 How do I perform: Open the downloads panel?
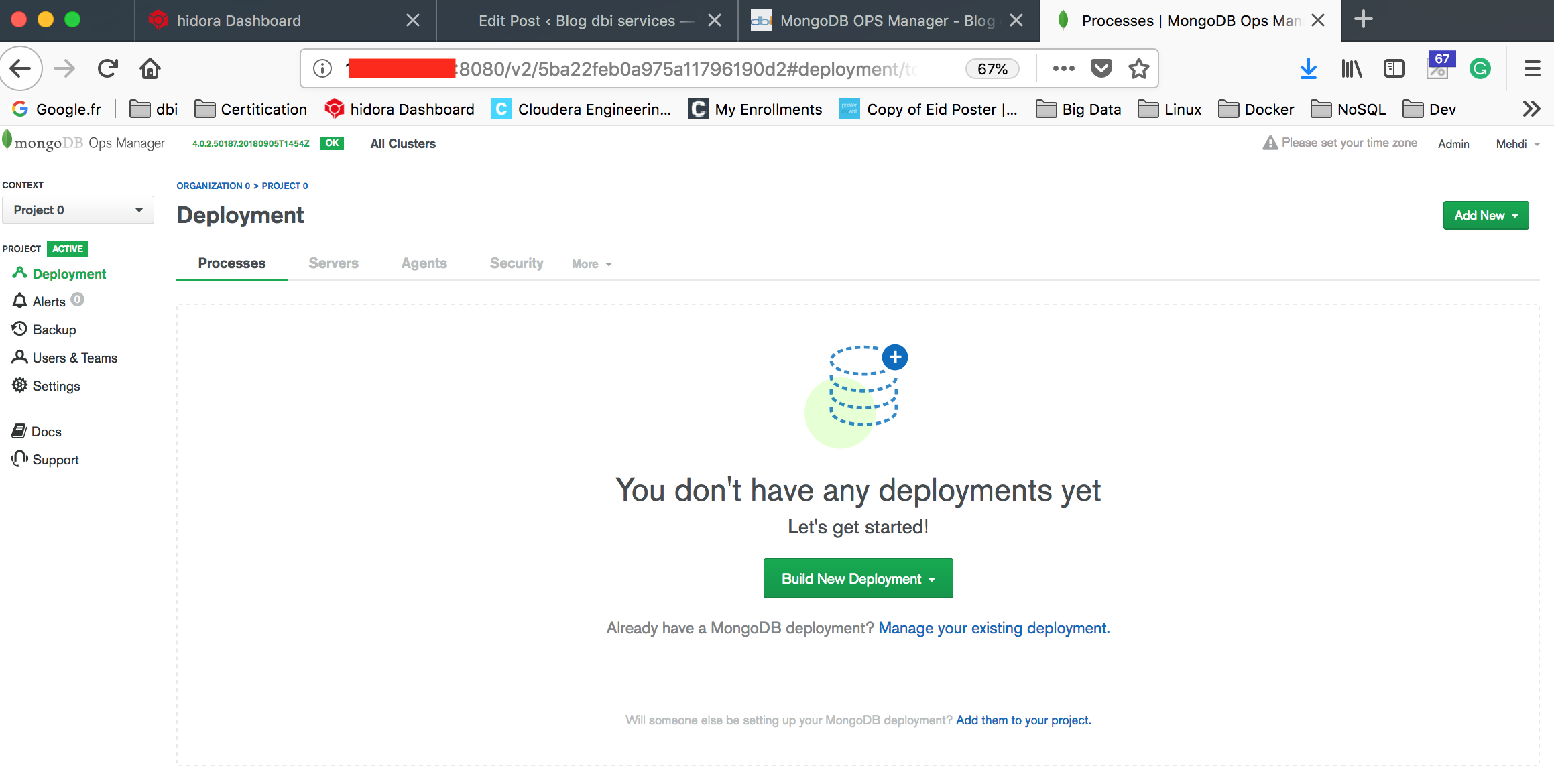(x=1308, y=68)
